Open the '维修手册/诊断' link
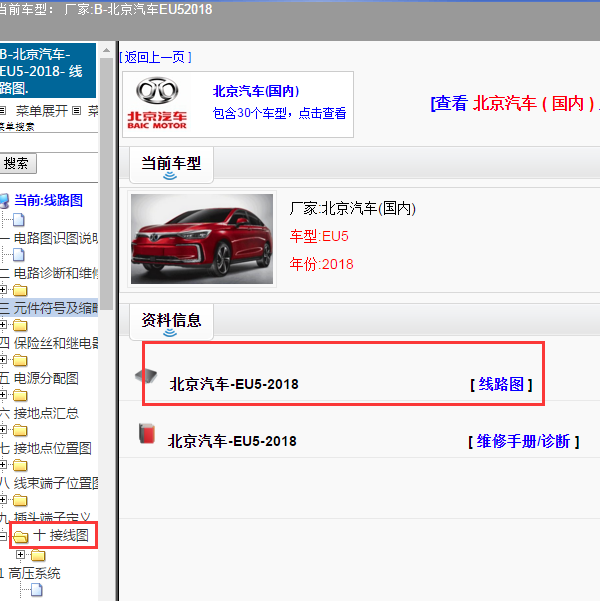The width and height of the screenshot is (600, 601). [x=523, y=442]
